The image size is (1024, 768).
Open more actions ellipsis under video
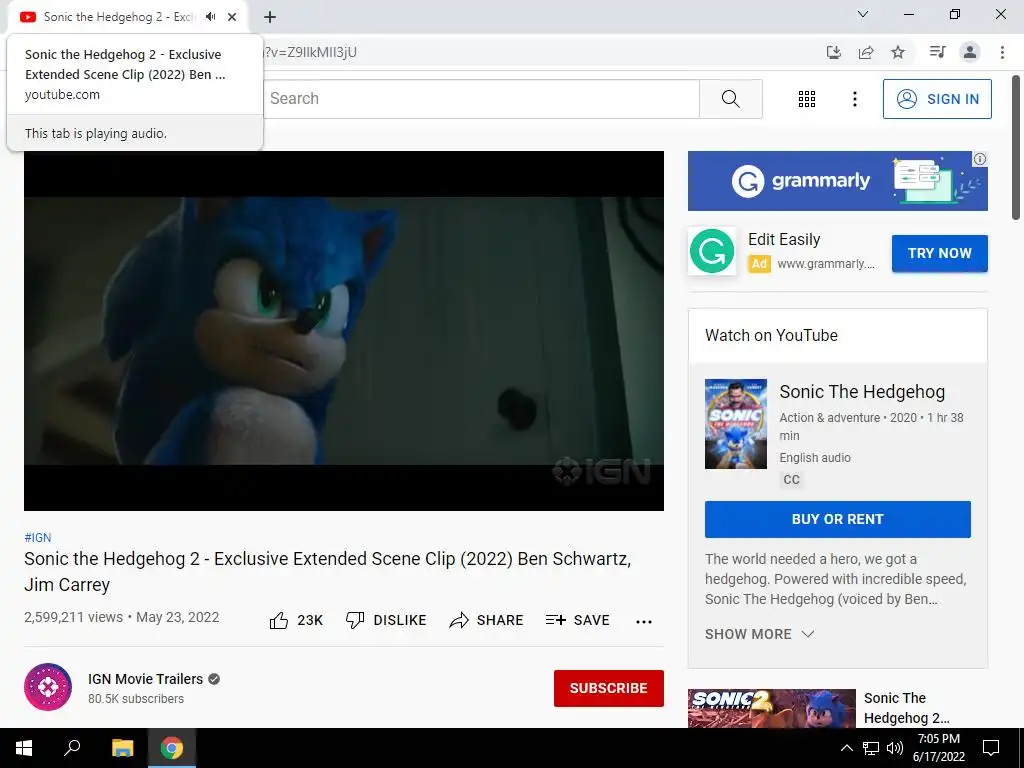[643, 621]
